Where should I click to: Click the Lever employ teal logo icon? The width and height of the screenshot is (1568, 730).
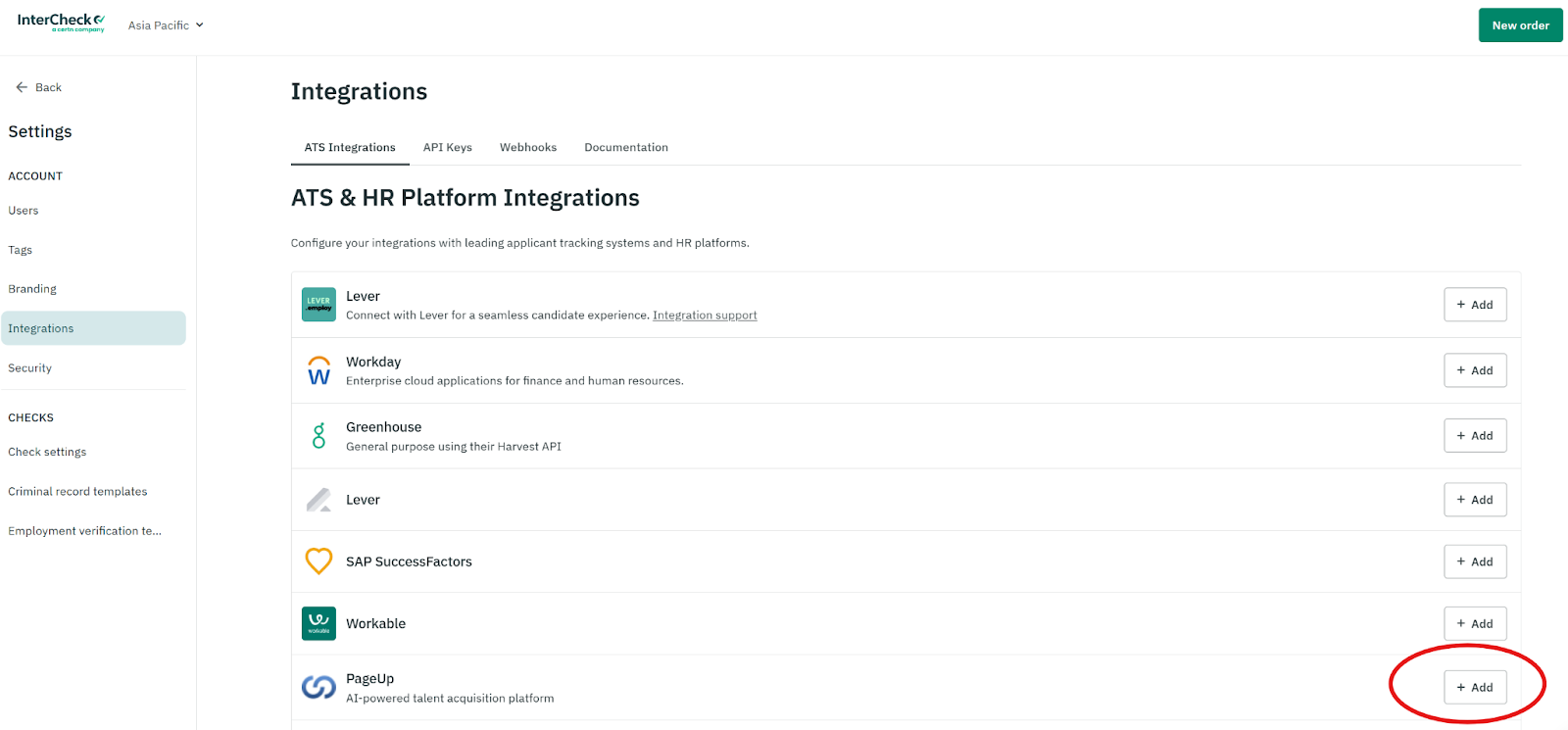tap(318, 305)
